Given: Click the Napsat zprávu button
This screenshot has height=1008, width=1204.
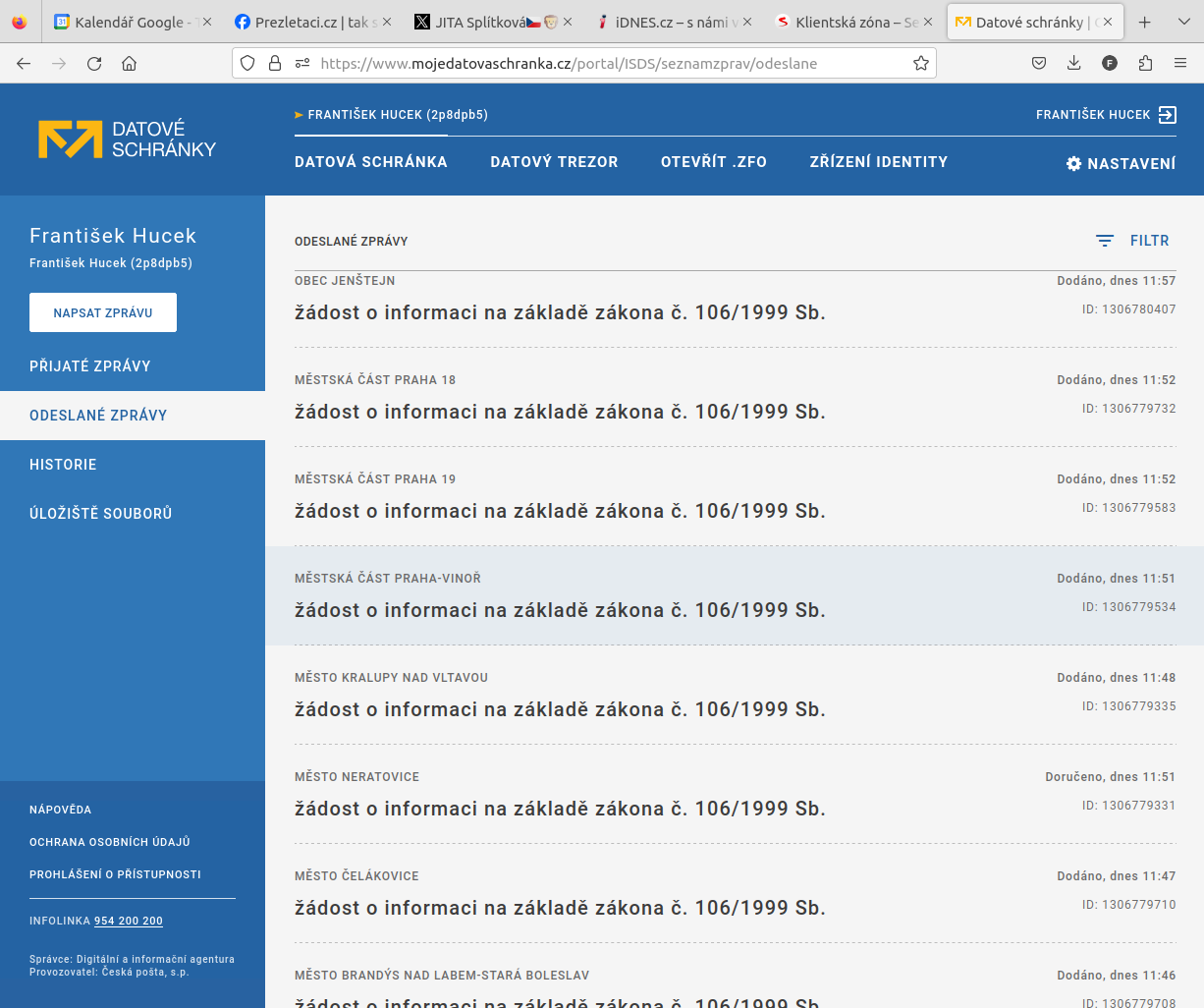Looking at the screenshot, I should [x=103, y=312].
